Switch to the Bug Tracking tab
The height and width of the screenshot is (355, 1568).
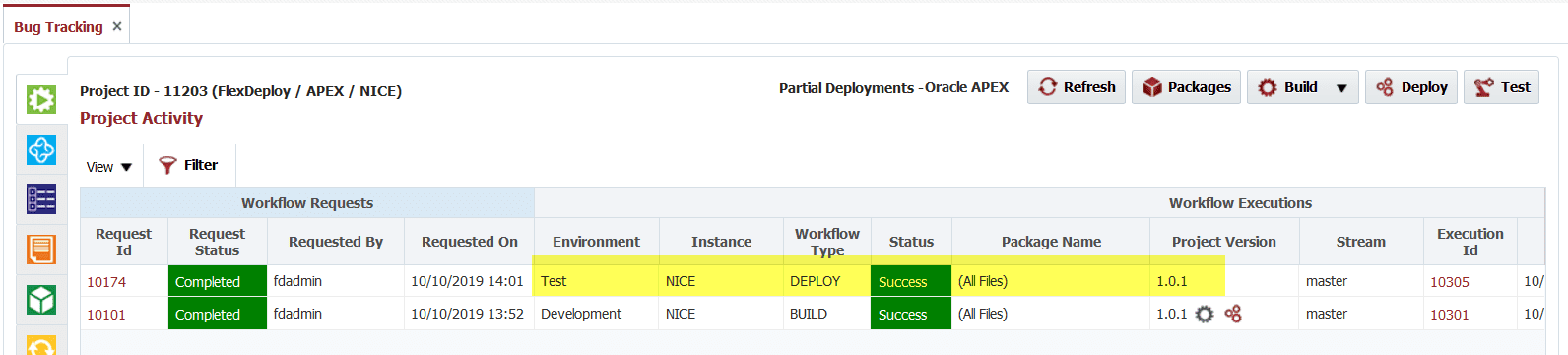[58, 27]
